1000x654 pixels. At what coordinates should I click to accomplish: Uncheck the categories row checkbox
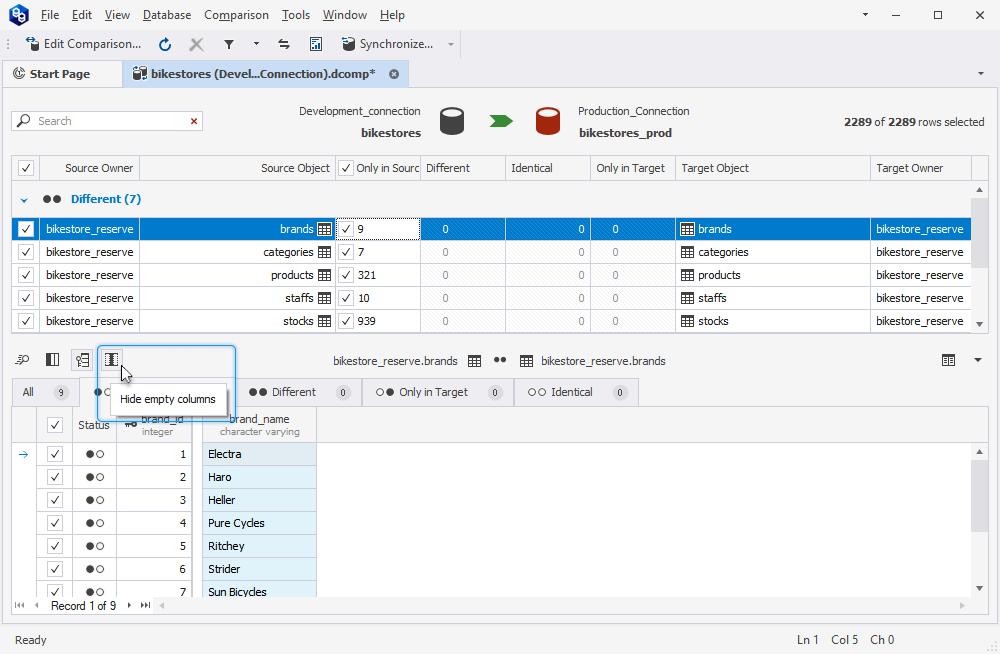(x=26, y=252)
